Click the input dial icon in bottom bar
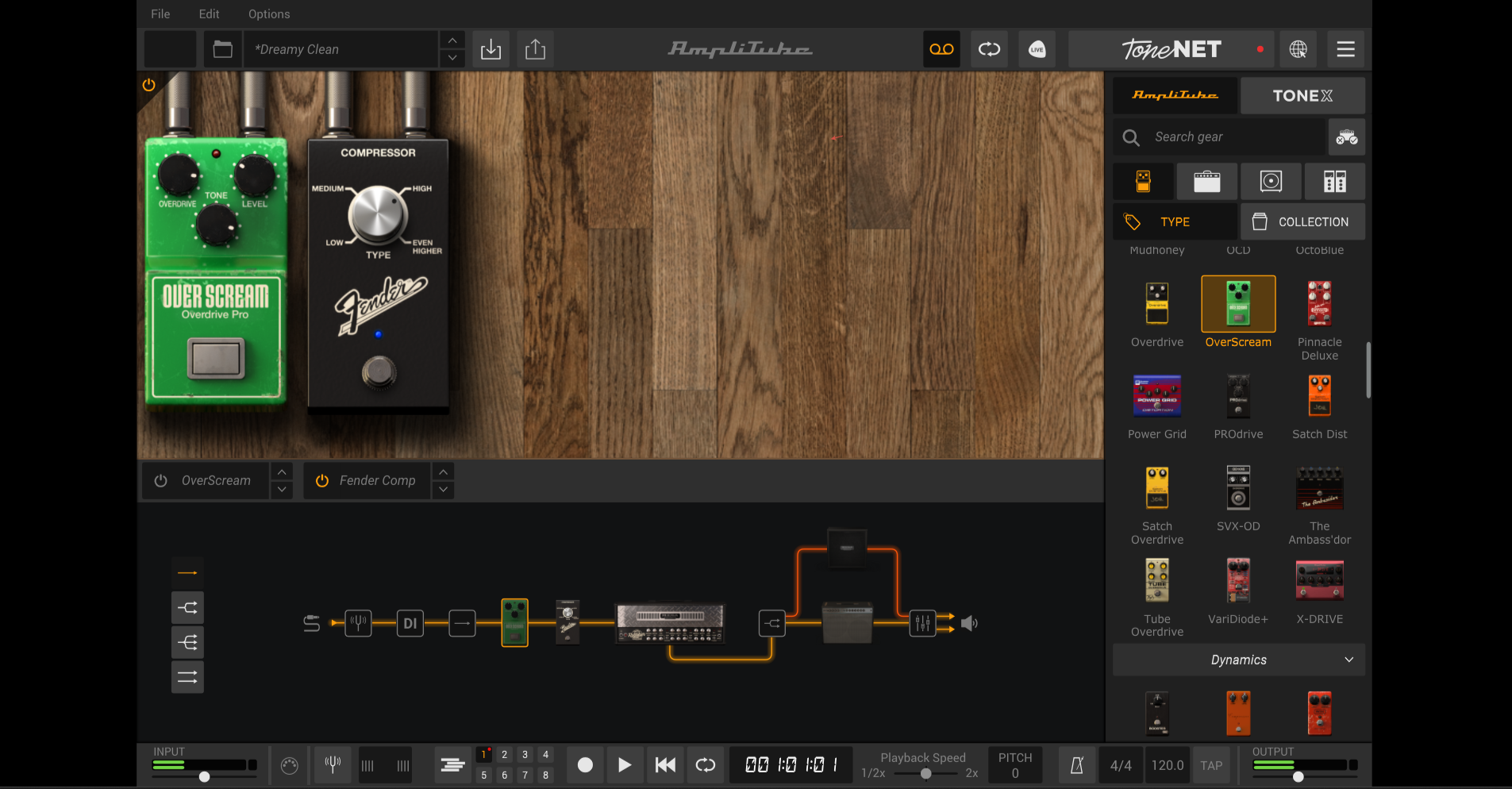The image size is (1512, 789). [290, 765]
